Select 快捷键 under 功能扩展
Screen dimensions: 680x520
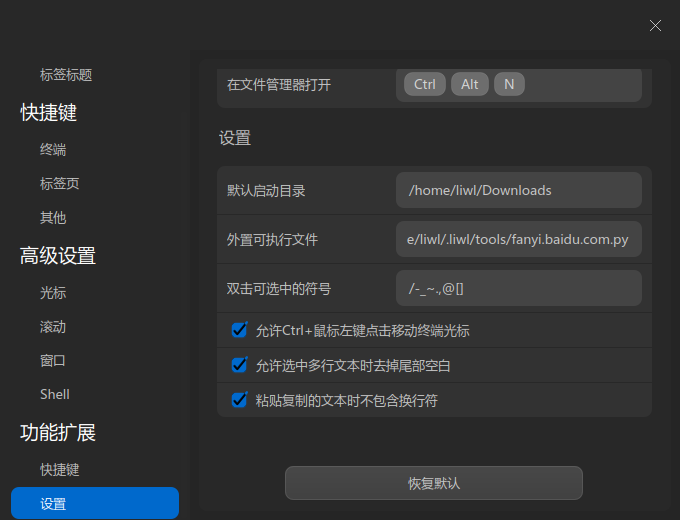point(59,470)
